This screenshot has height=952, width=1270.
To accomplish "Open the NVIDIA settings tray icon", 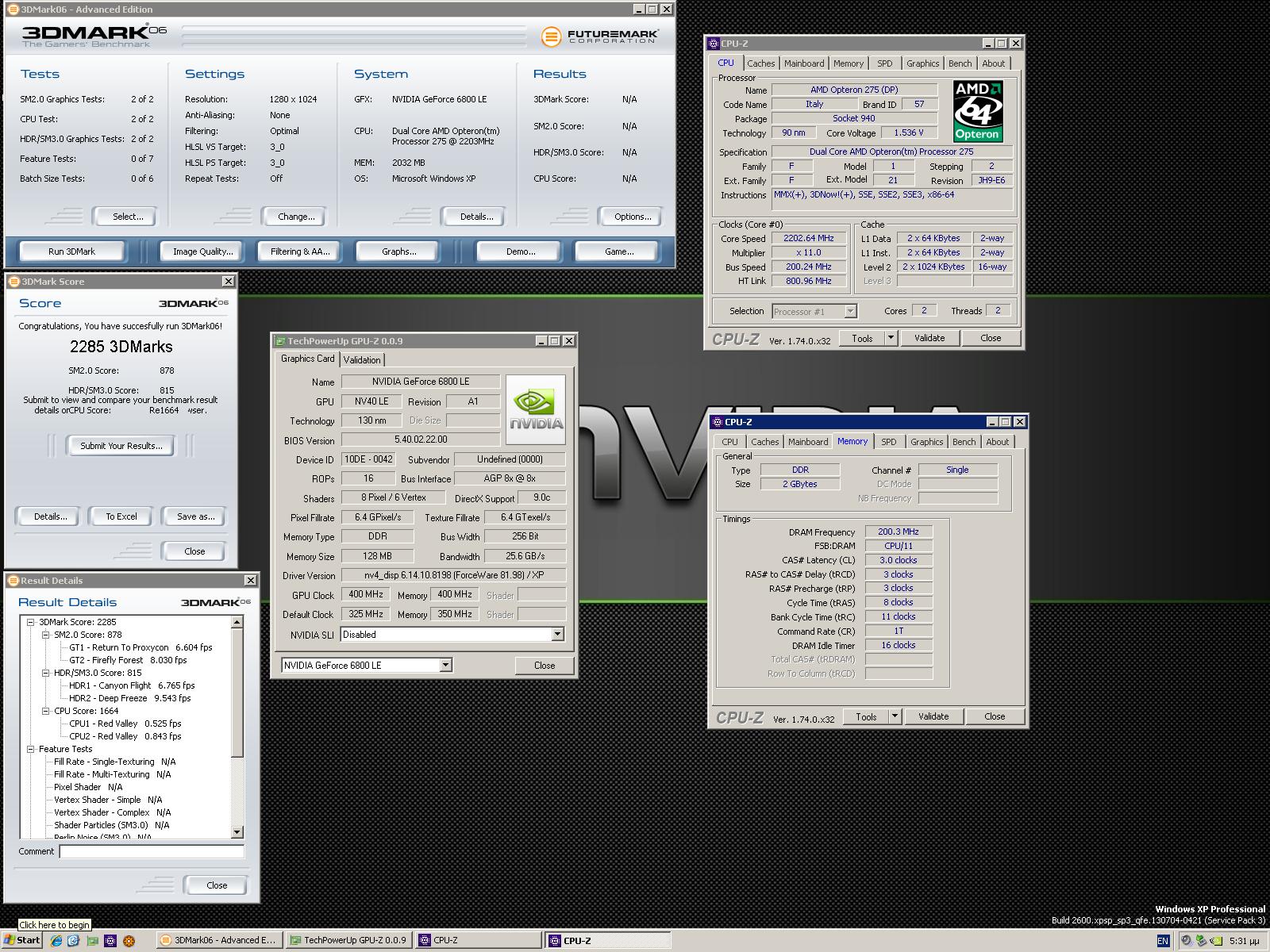I will 1216,941.
